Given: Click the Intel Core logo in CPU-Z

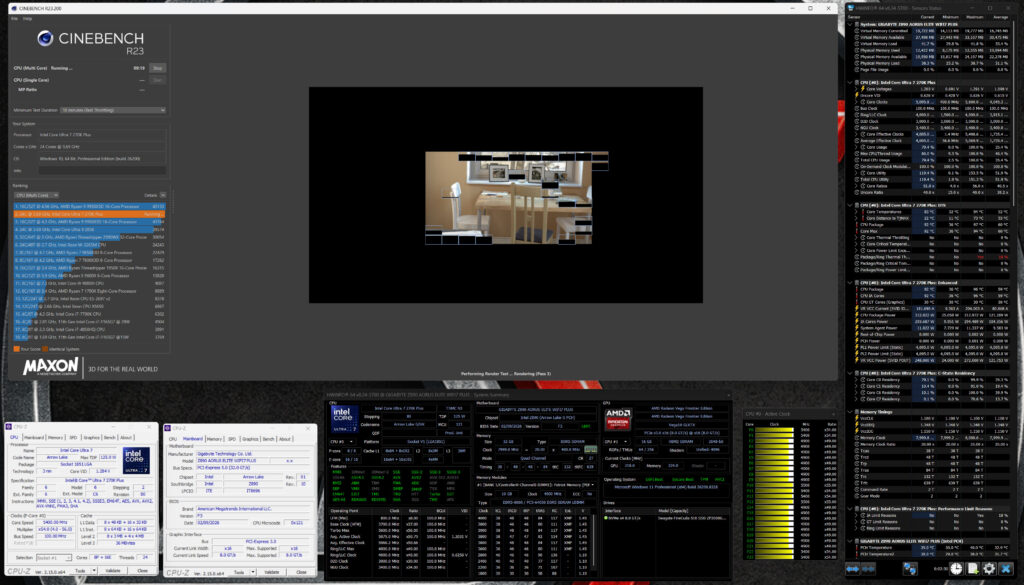Looking at the screenshot, I should pos(136,460).
